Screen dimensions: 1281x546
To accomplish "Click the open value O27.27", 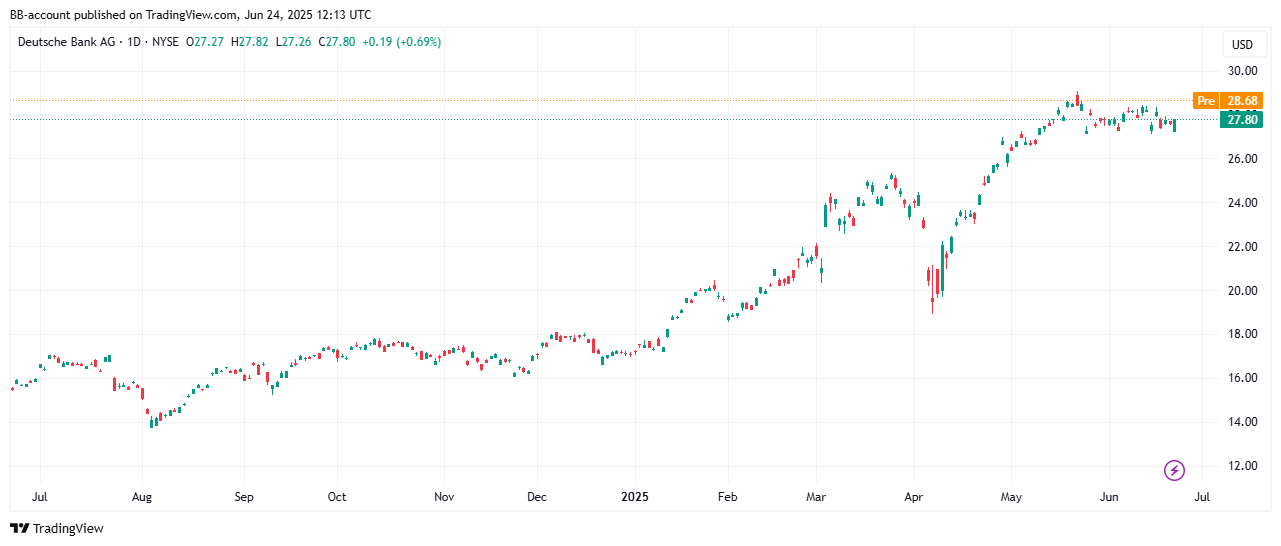I will coord(205,42).
